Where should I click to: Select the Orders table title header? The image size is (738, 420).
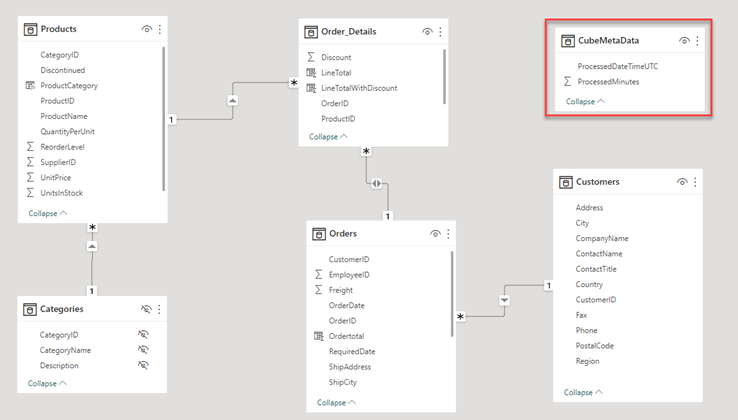point(343,234)
